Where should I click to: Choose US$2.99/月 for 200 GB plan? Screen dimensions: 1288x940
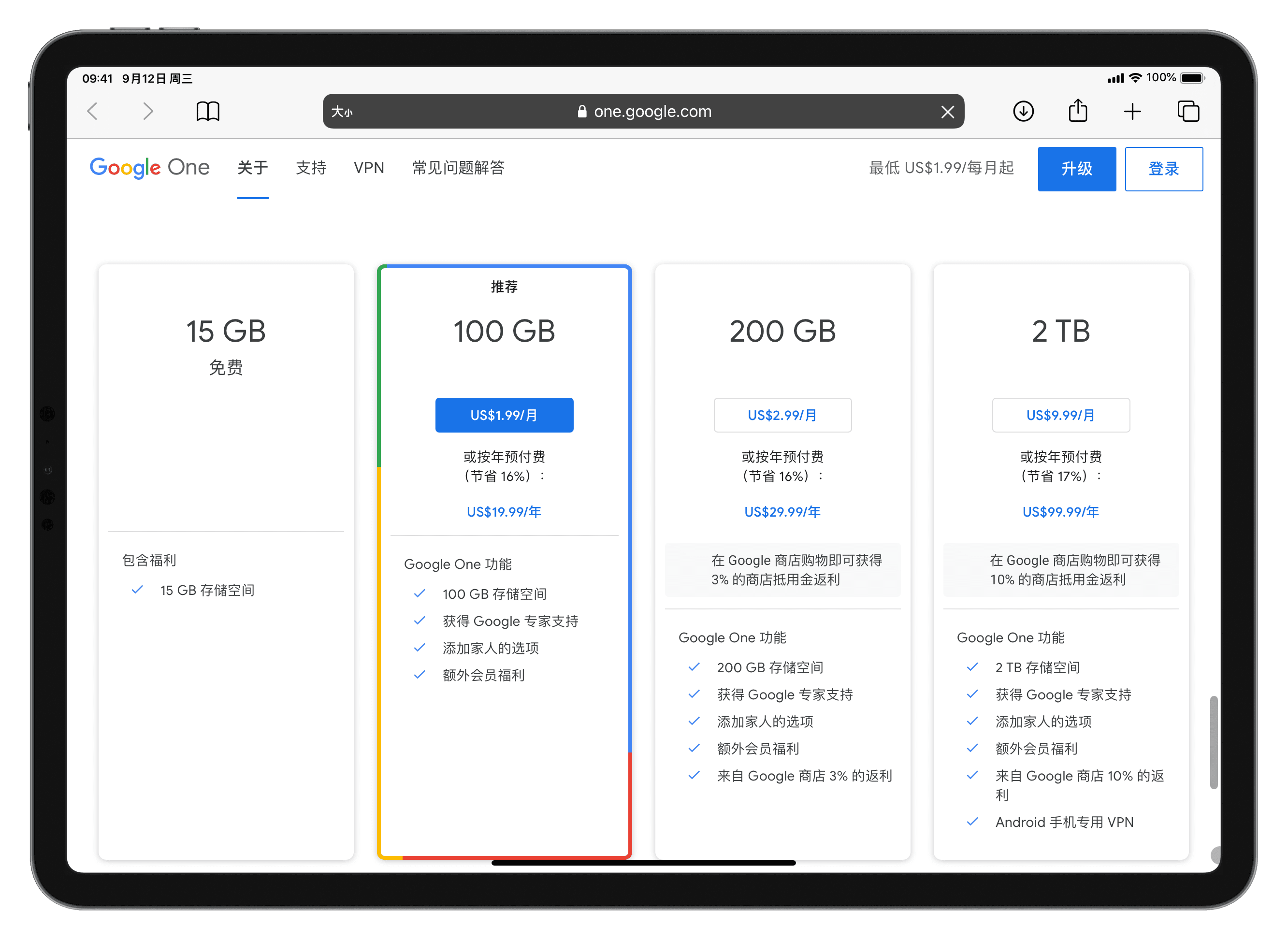click(782, 415)
